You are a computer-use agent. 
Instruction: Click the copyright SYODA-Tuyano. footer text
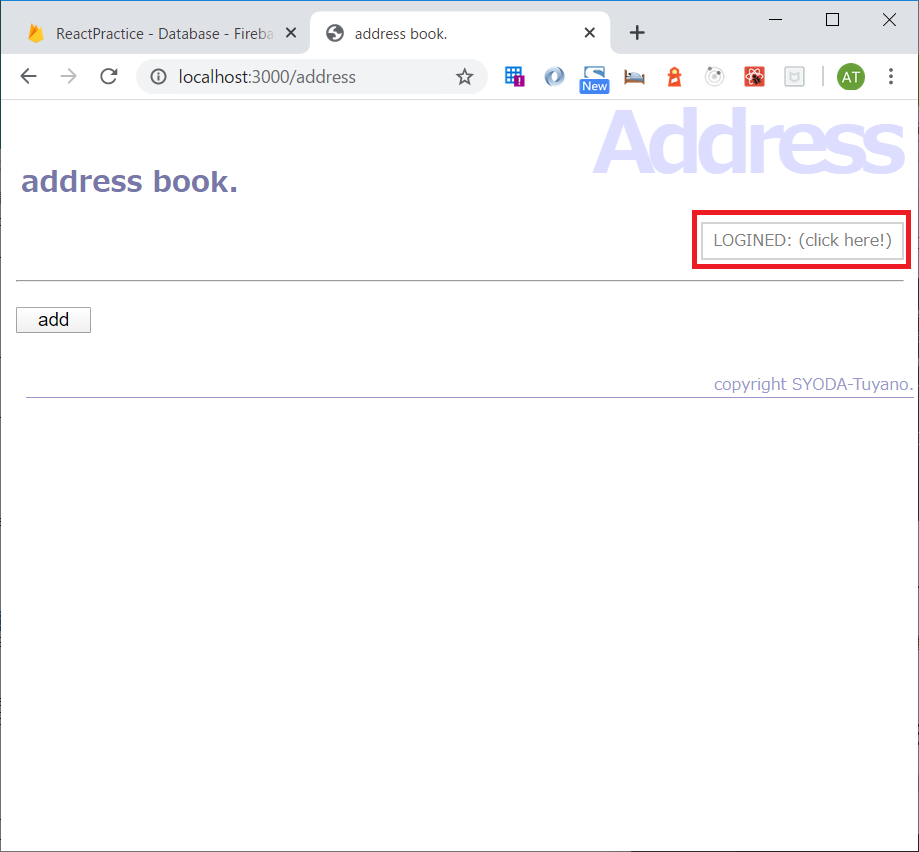pos(814,384)
